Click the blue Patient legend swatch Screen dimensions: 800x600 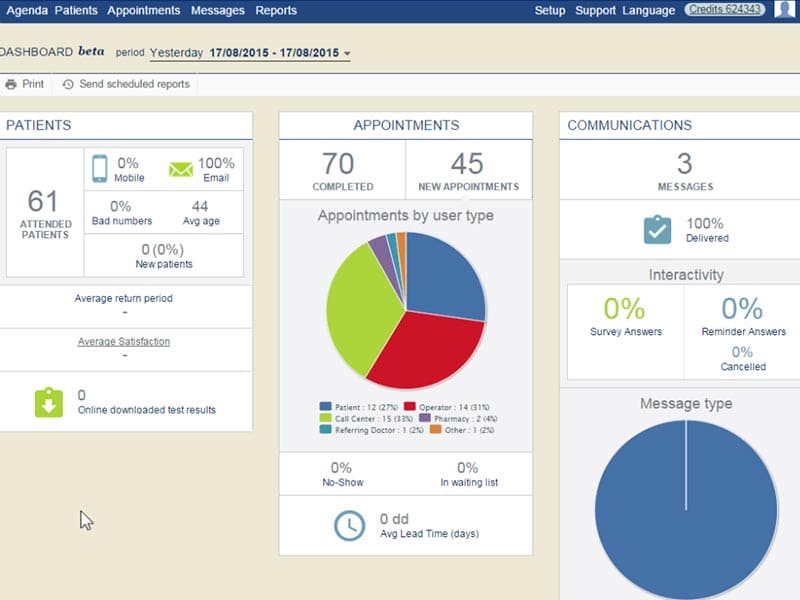(x=326, y=407)
